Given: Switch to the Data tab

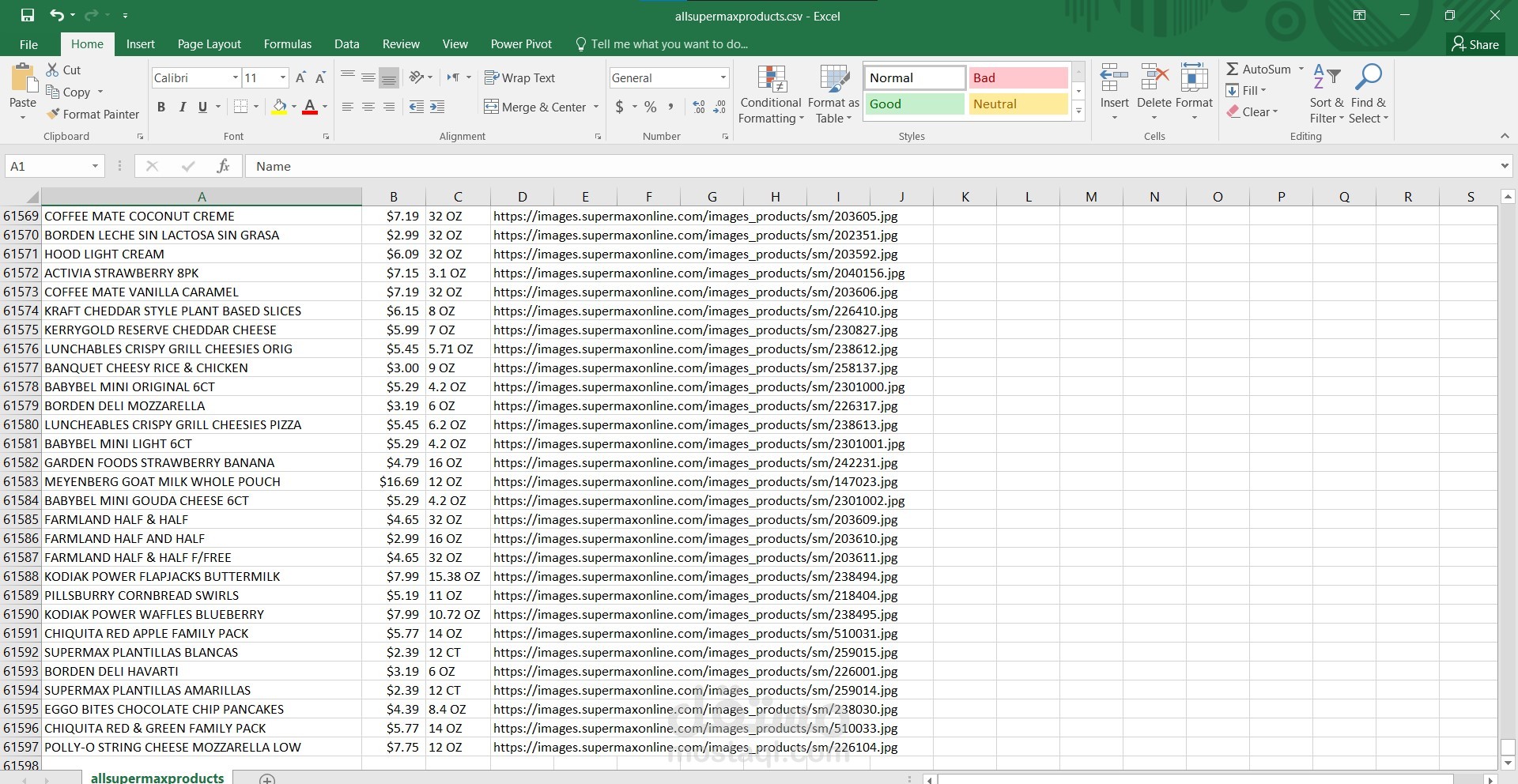Looking at the screenshot, I should (346, 44).
